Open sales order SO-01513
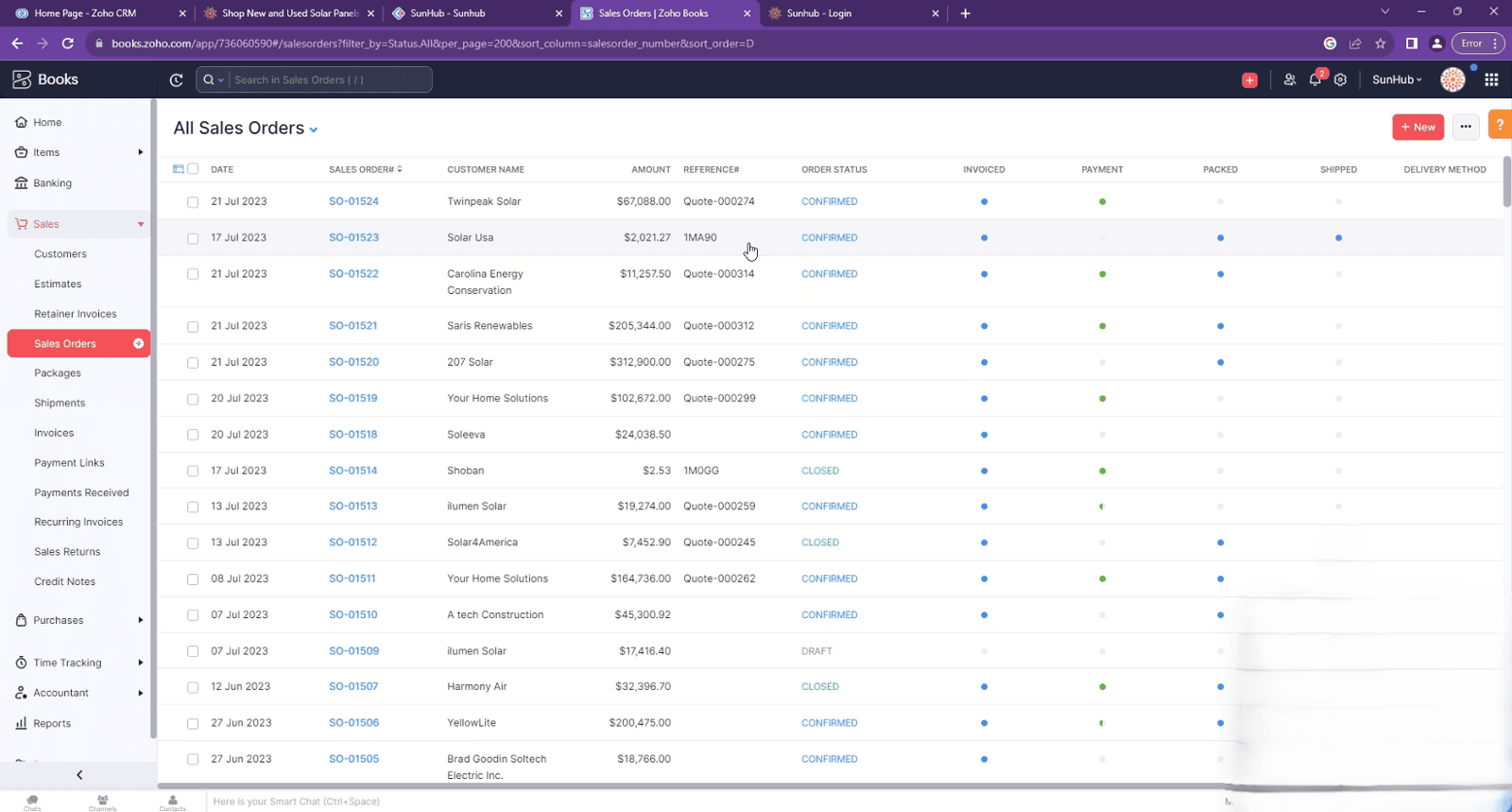This screenshot has width=1512, height=812. tap(353, 507)
